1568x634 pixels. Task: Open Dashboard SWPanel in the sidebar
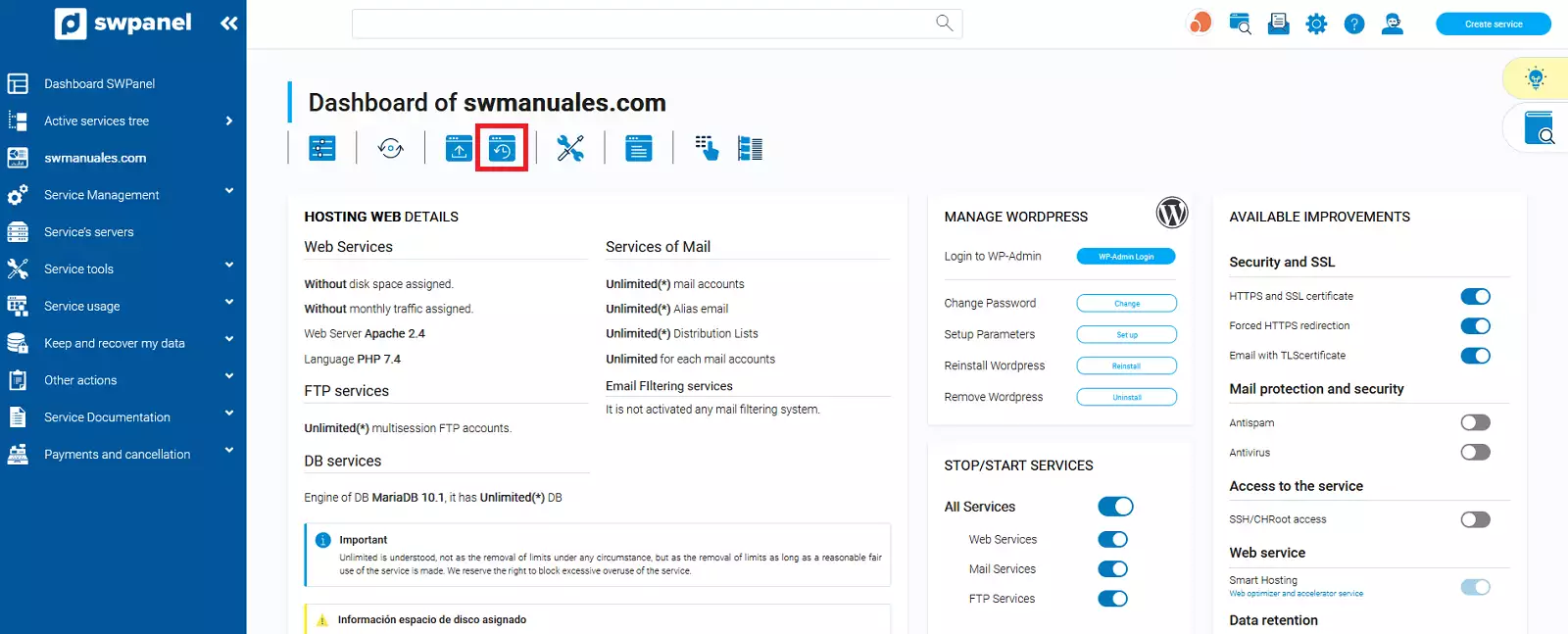tap(99, 84)
